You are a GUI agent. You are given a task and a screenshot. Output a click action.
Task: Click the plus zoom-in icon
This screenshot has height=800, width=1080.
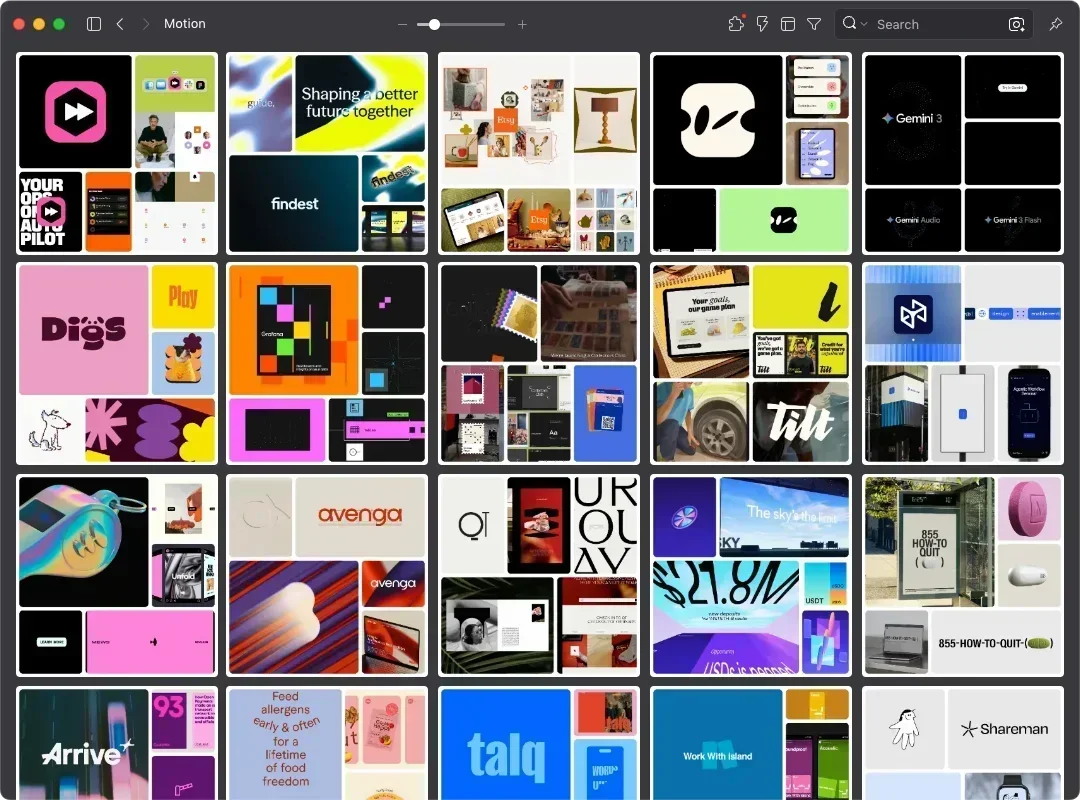(522, 25)
